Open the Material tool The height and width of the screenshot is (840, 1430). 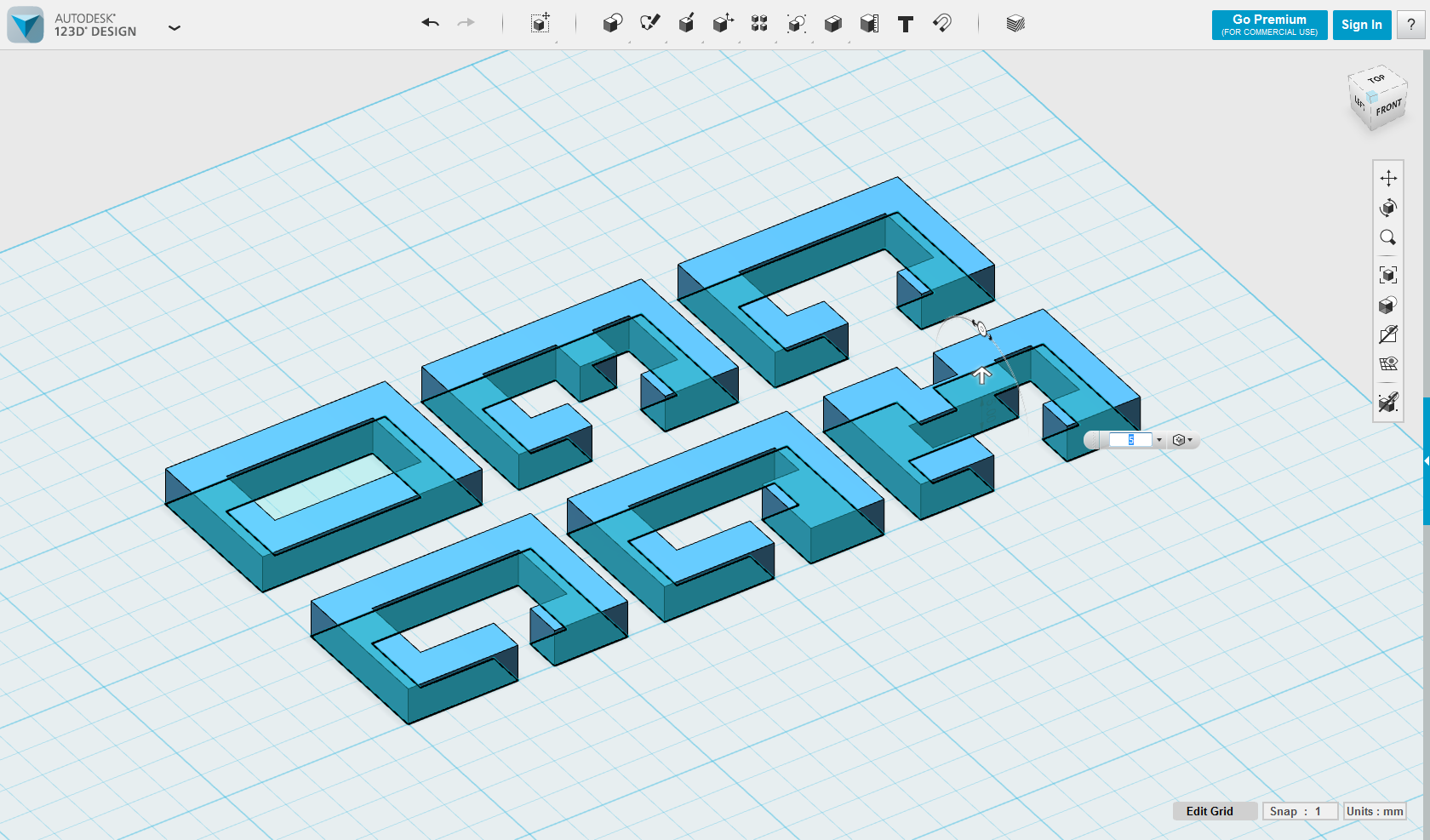(x=1015, y=23)
